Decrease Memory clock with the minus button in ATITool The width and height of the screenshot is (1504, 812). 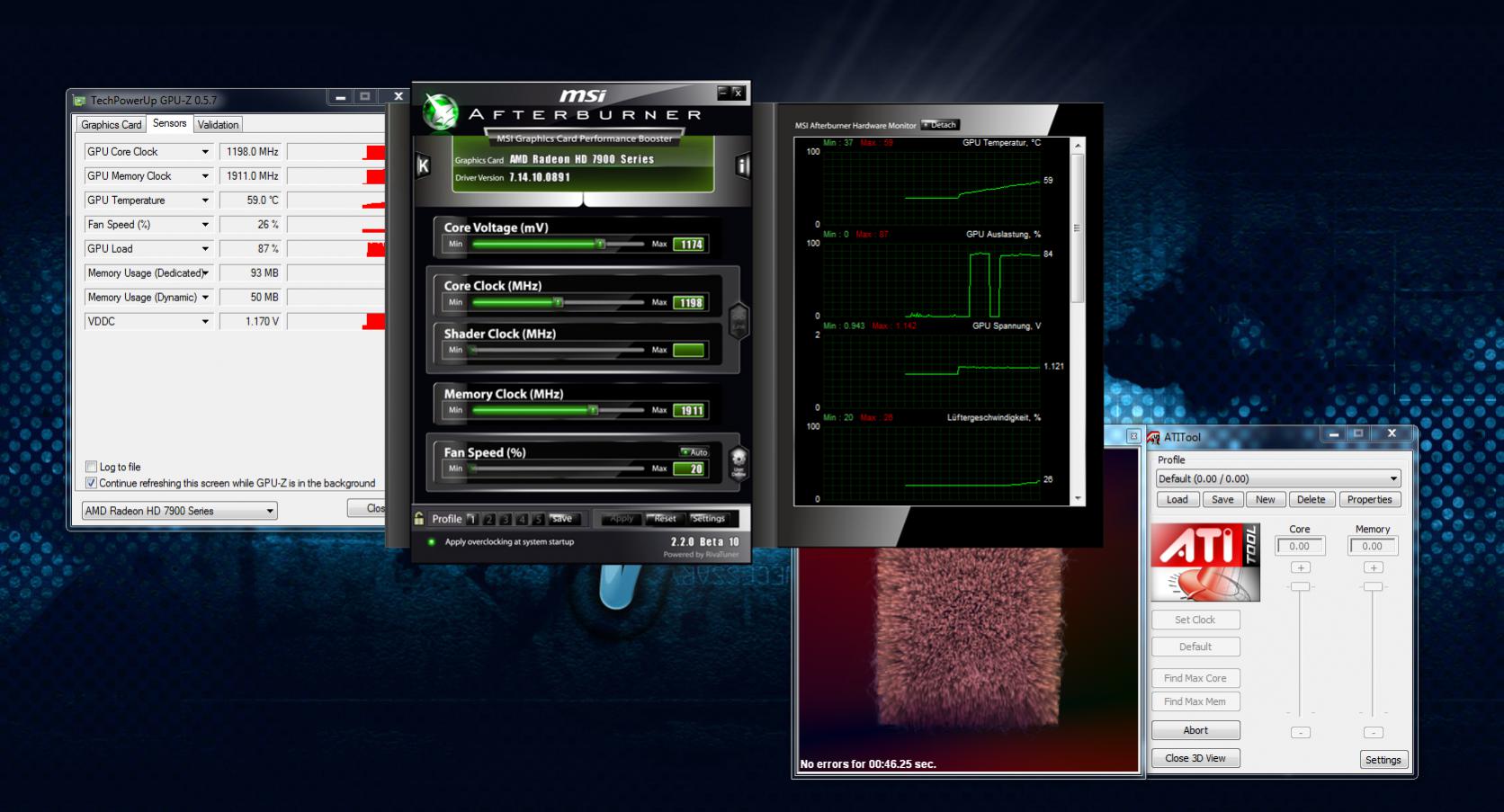tap(1373, 732)
